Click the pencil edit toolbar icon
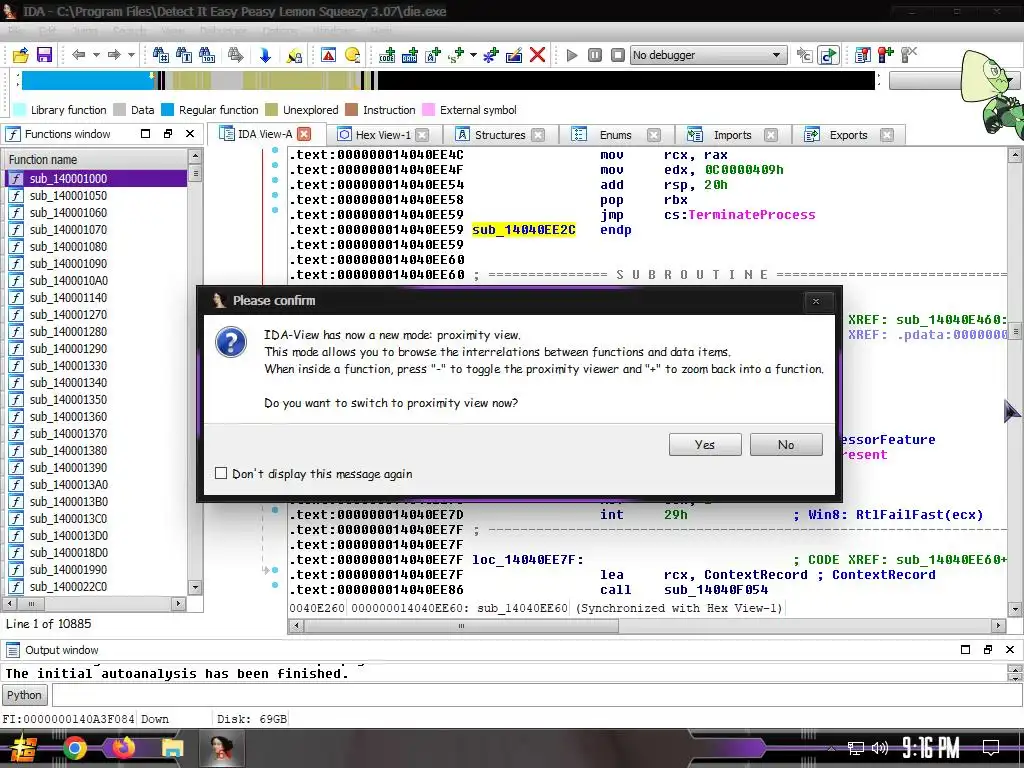The height and width of the screenshot is (768, 1024). pyautogui.click(x=514, y=55)
